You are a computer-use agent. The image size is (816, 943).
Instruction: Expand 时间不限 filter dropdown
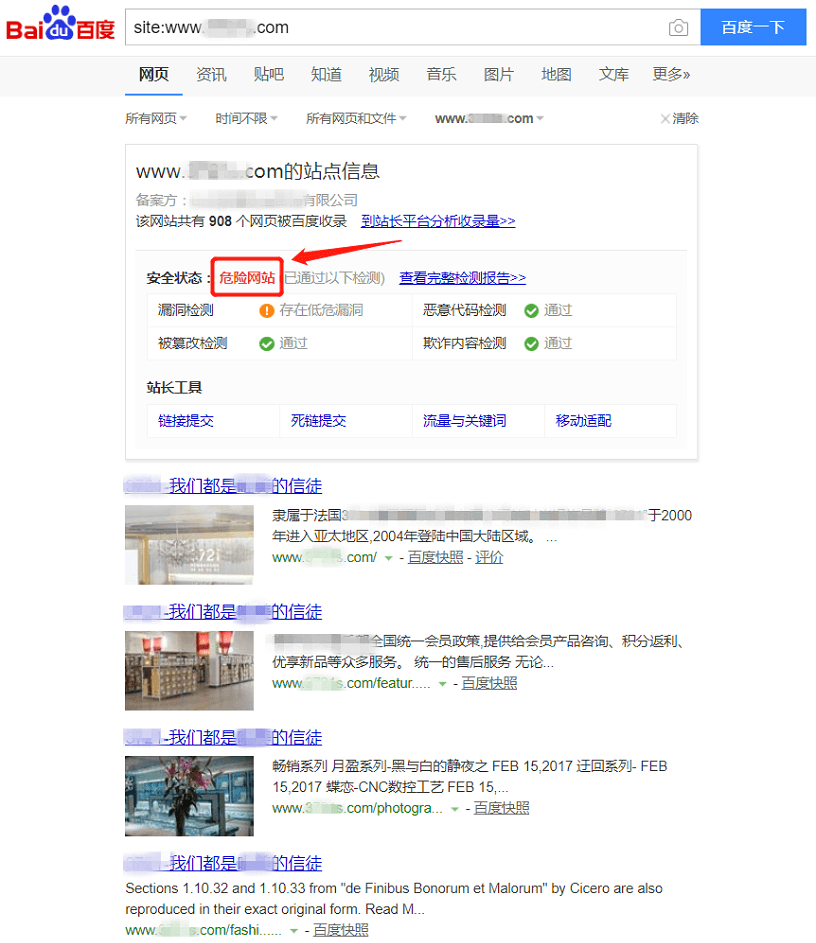coord(247,118)
